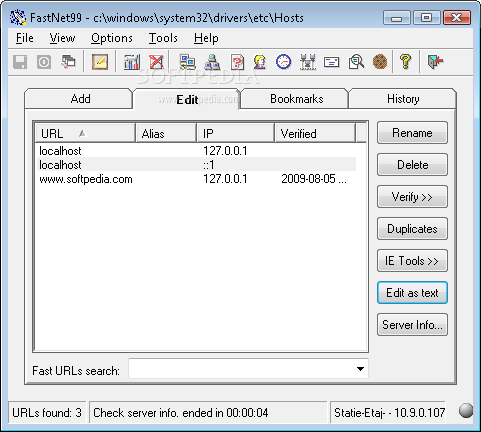Click the 2009-08-05 verified date cell

(x=314, y=179)
